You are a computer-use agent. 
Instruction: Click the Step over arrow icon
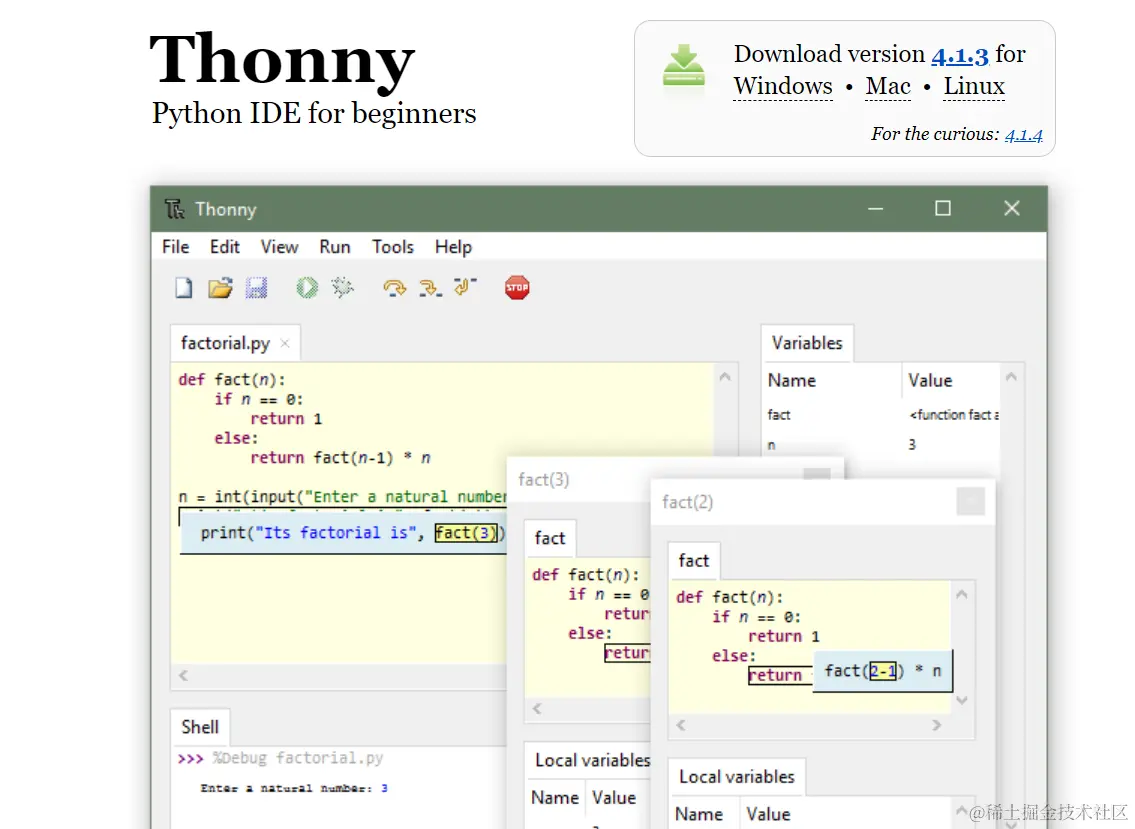394,288
